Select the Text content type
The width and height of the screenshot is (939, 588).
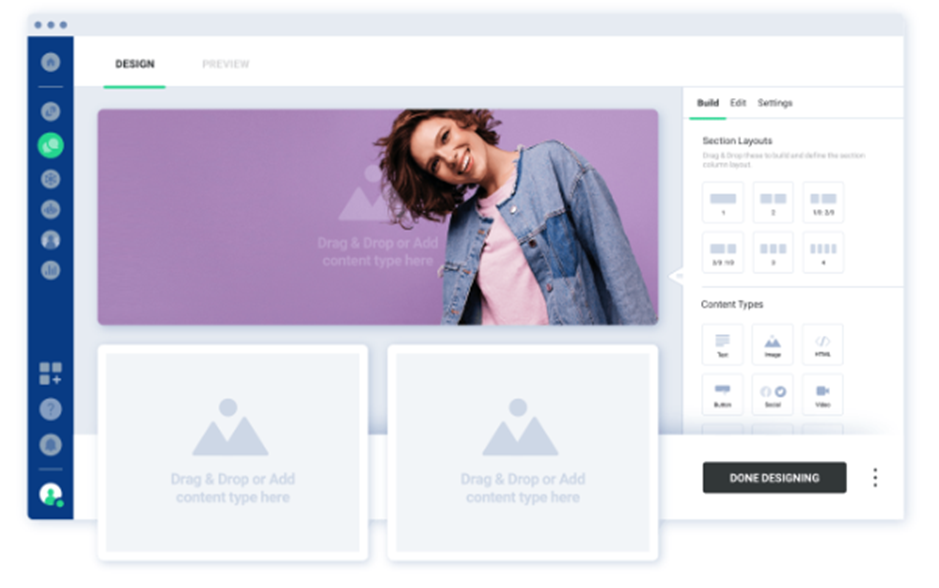click(722, 343)
